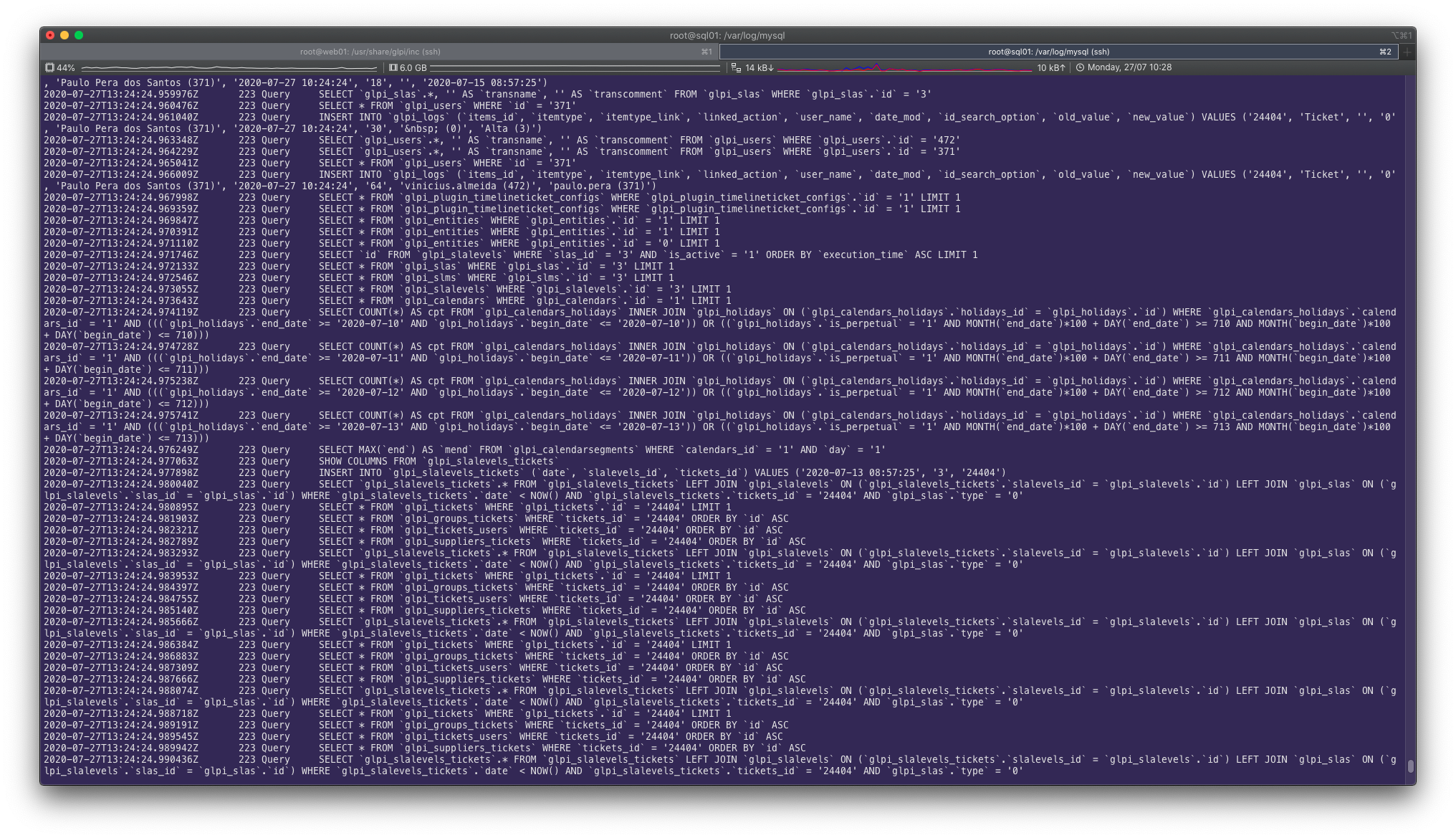The width and height of the screenshot is (1456, 838).
Task: Zoom the terminal with the green button
Action: pyautogui.click(x=79, y=35)
